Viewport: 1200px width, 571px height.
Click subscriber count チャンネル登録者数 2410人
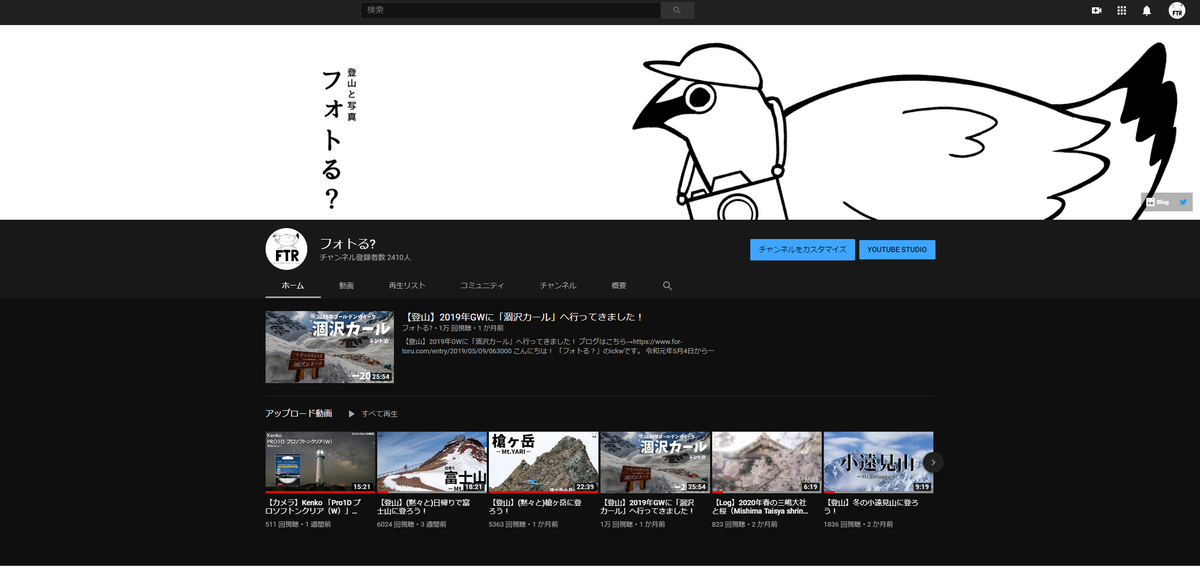[x=365, y=257]
